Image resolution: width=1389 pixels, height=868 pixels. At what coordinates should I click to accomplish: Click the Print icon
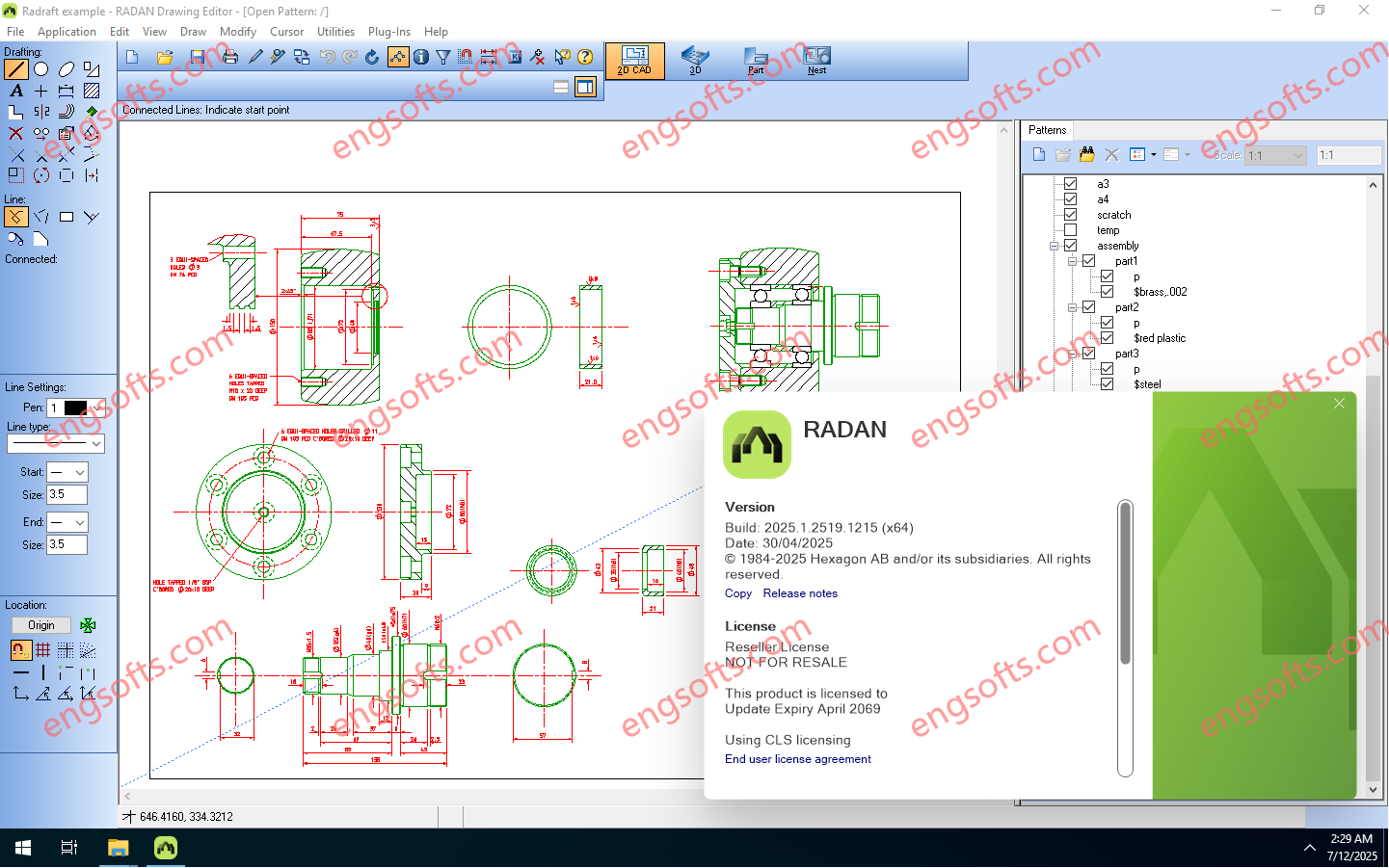point(230,58)
